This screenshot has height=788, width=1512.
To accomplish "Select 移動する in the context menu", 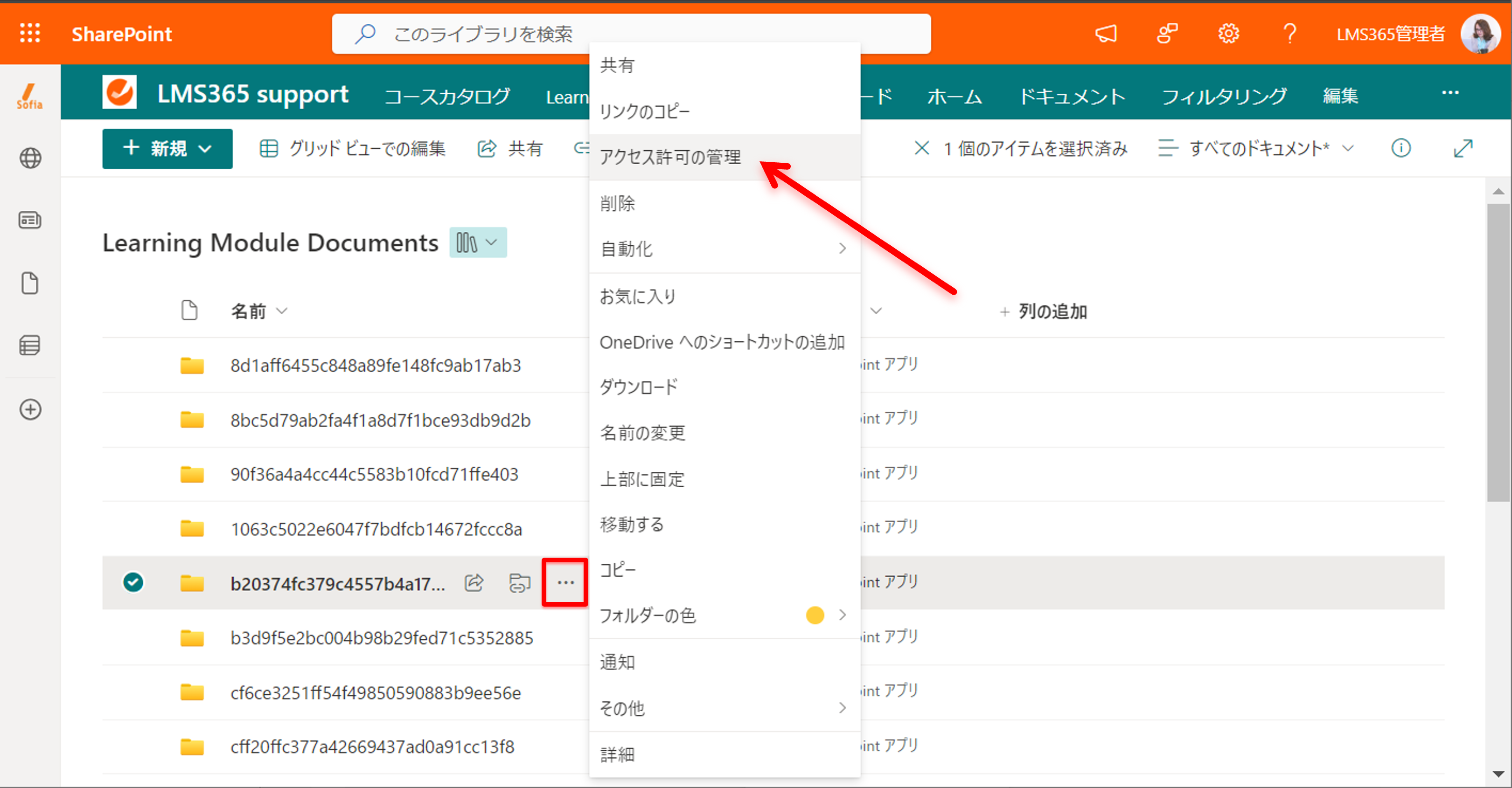I will tap(725, 524).
